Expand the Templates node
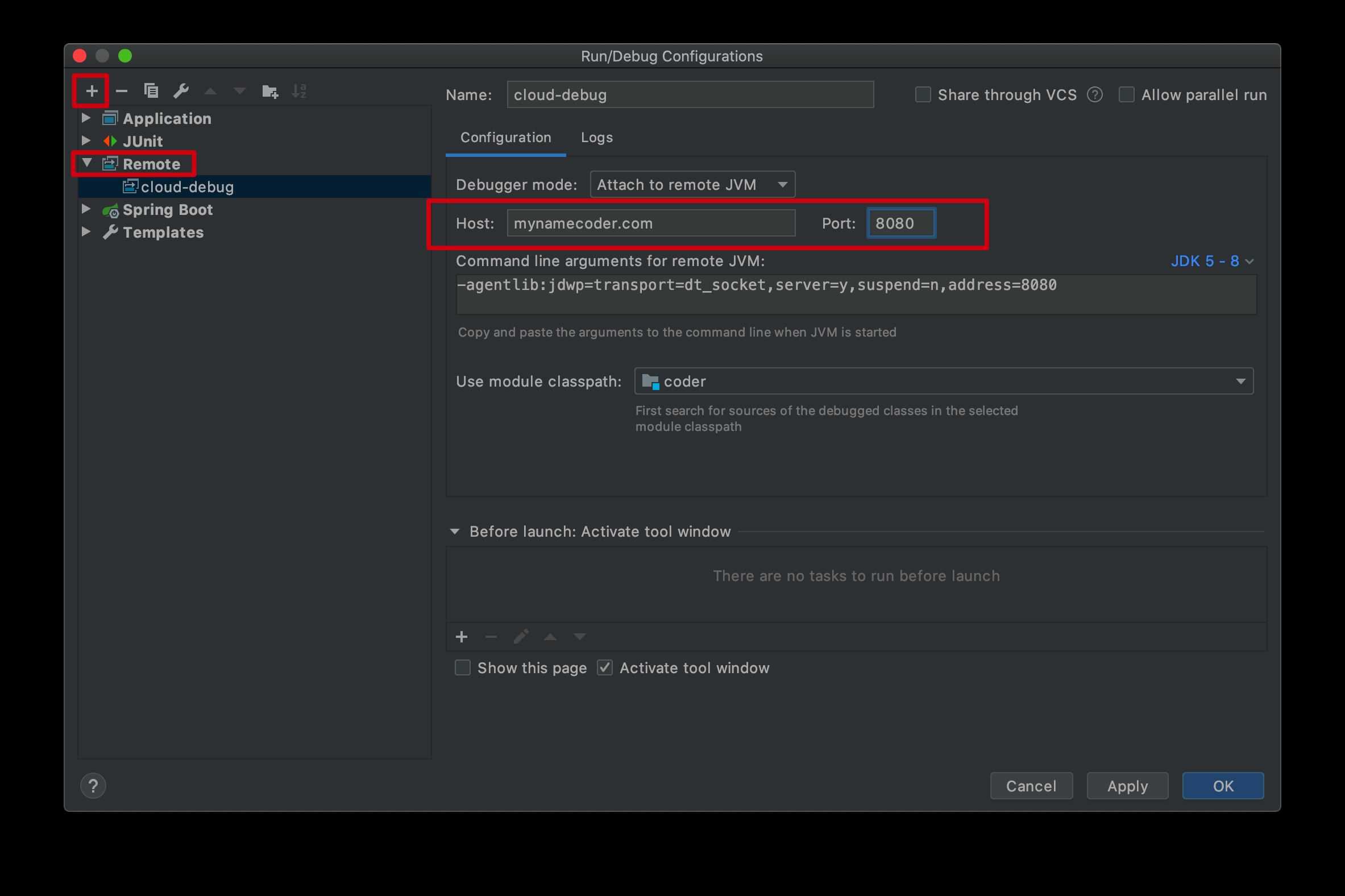1345x896 pixels. [86, 231]
